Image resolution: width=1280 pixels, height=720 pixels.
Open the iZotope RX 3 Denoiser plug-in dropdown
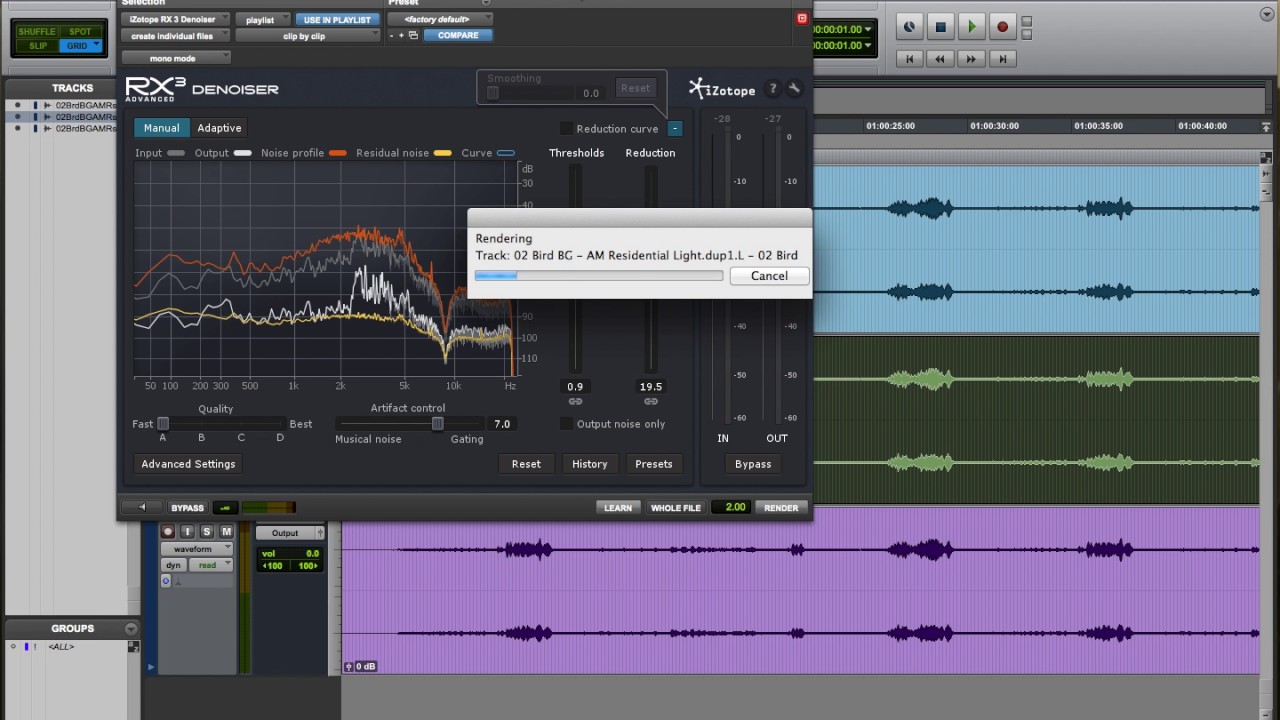175,19
